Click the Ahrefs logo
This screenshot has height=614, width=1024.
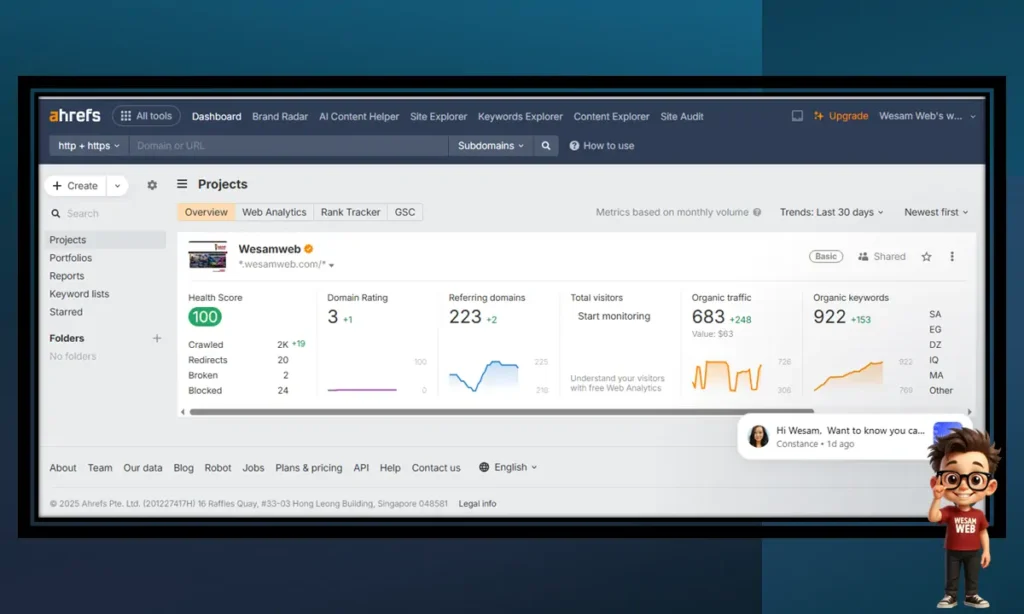75,116
